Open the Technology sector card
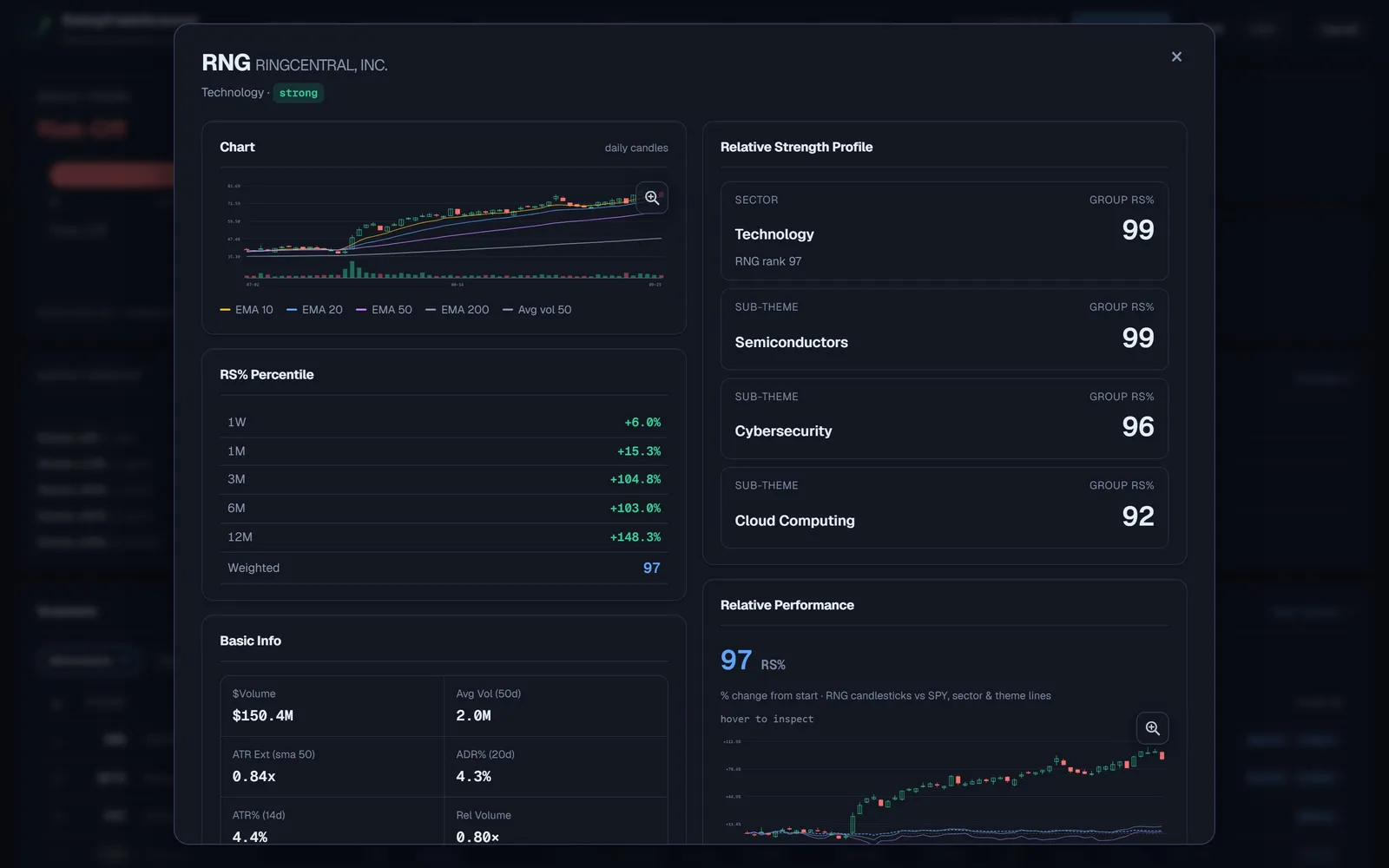This screenshot has height=868, width=1389. 944,231
